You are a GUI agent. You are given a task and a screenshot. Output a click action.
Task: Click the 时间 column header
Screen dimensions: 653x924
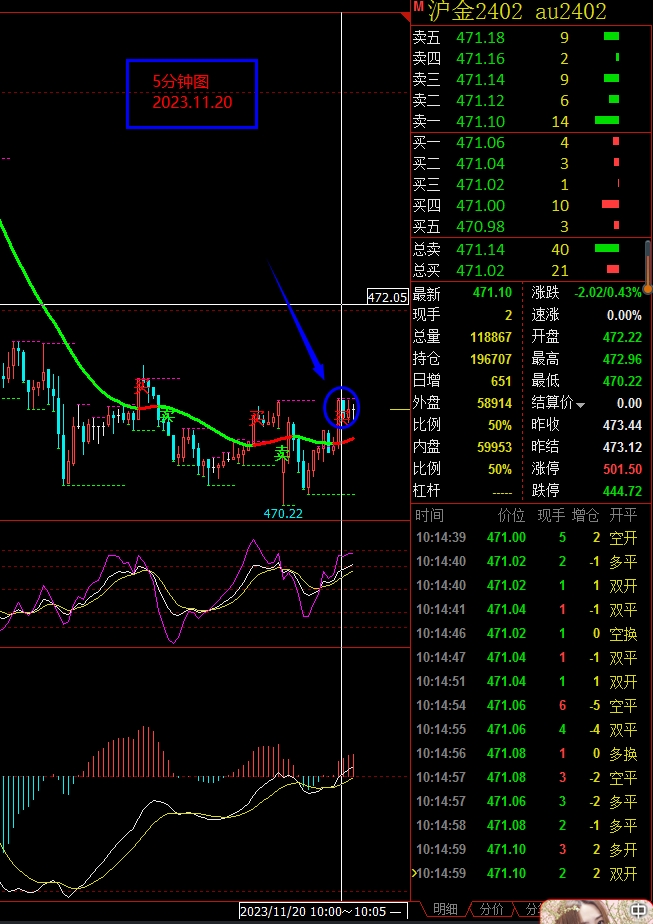tap(429, 516)
